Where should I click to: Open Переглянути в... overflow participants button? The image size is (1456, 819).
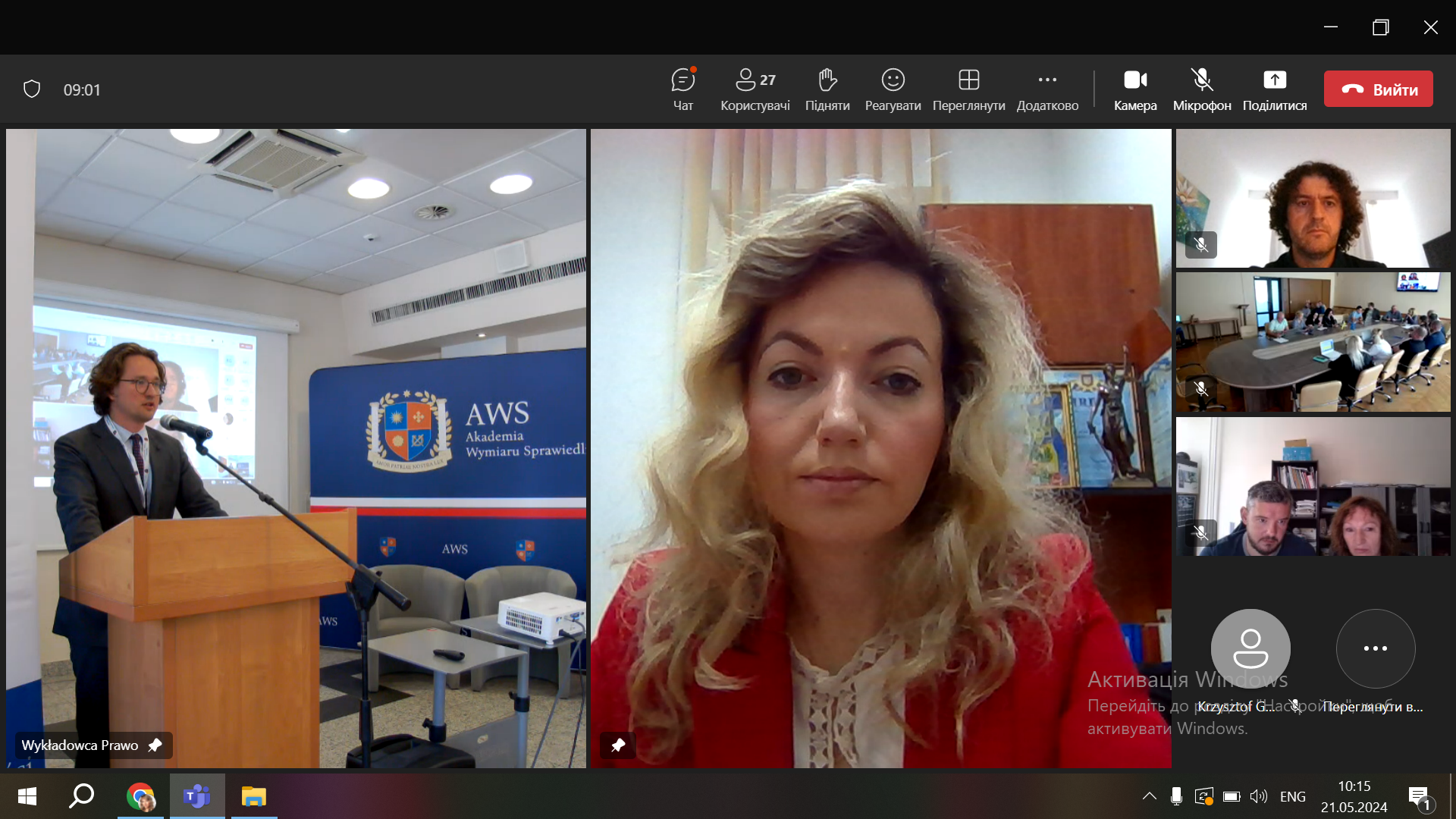coord(1376,648)
